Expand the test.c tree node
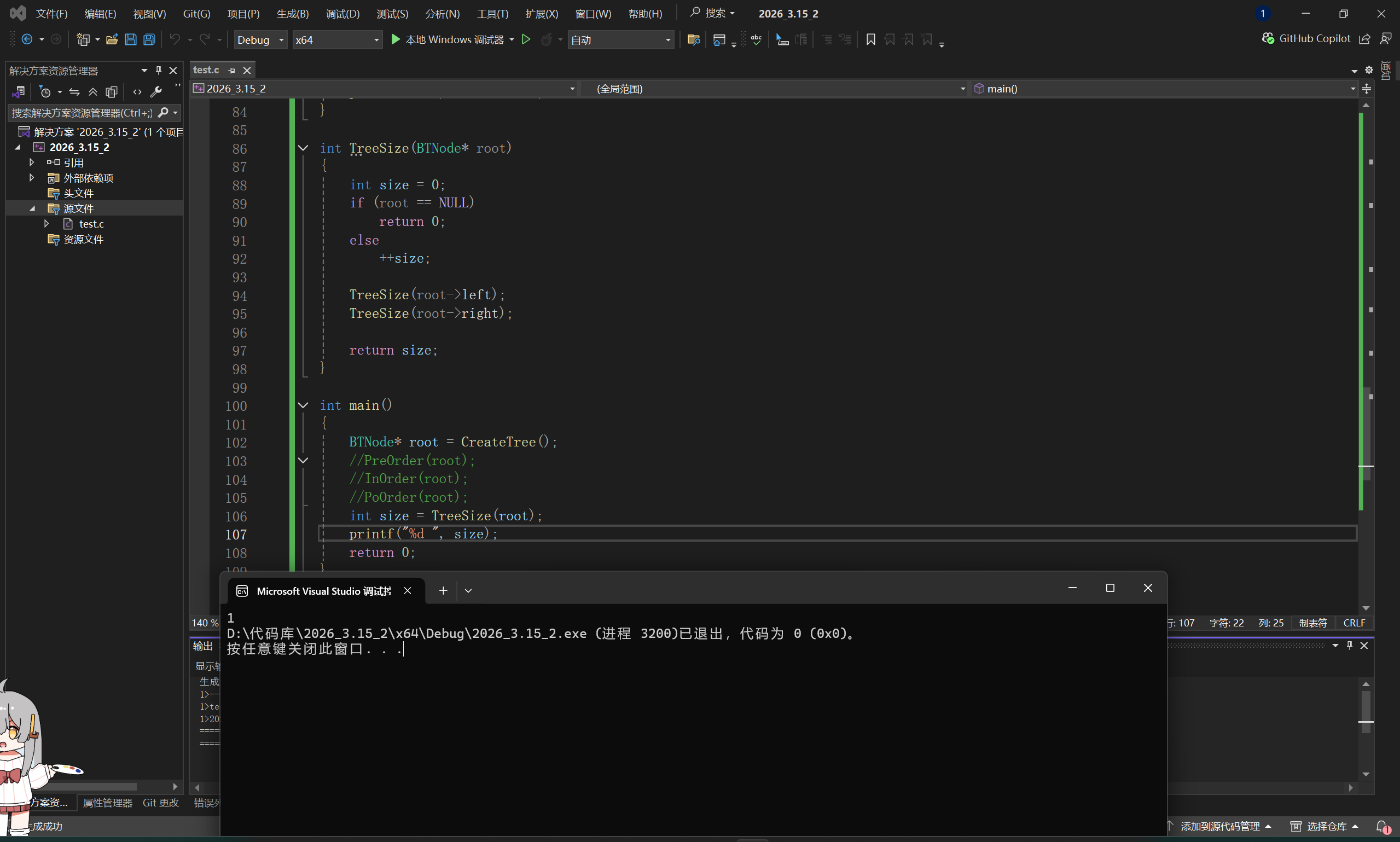Screen dimensions: 1400x842 tap(47, 224)
